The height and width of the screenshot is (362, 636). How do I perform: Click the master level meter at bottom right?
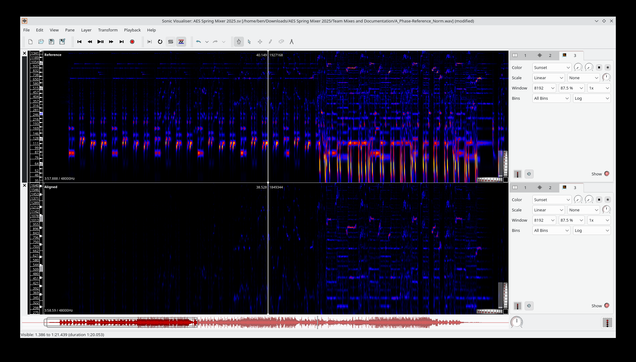(x=607, y=323)
